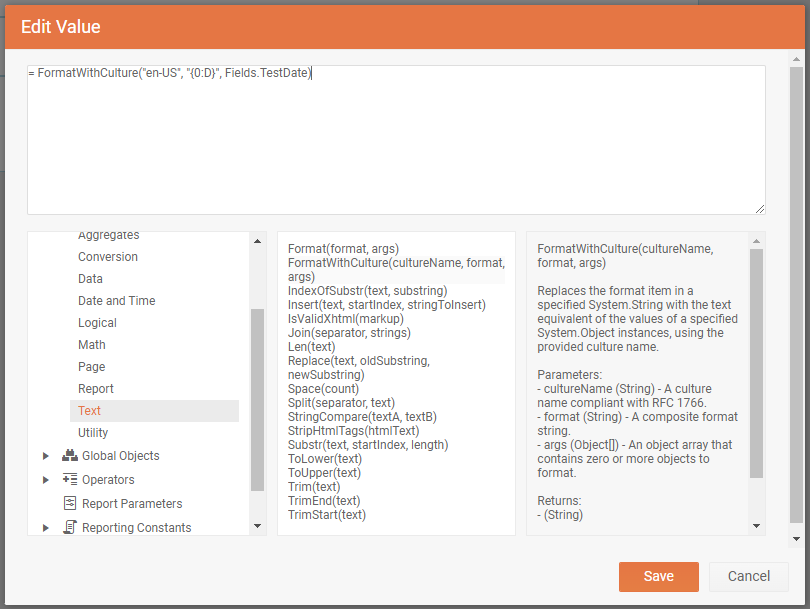The width and height of the screenshot is (810, 609).
Task: Click the Operators icon in tree
Action: coord(70,480)
